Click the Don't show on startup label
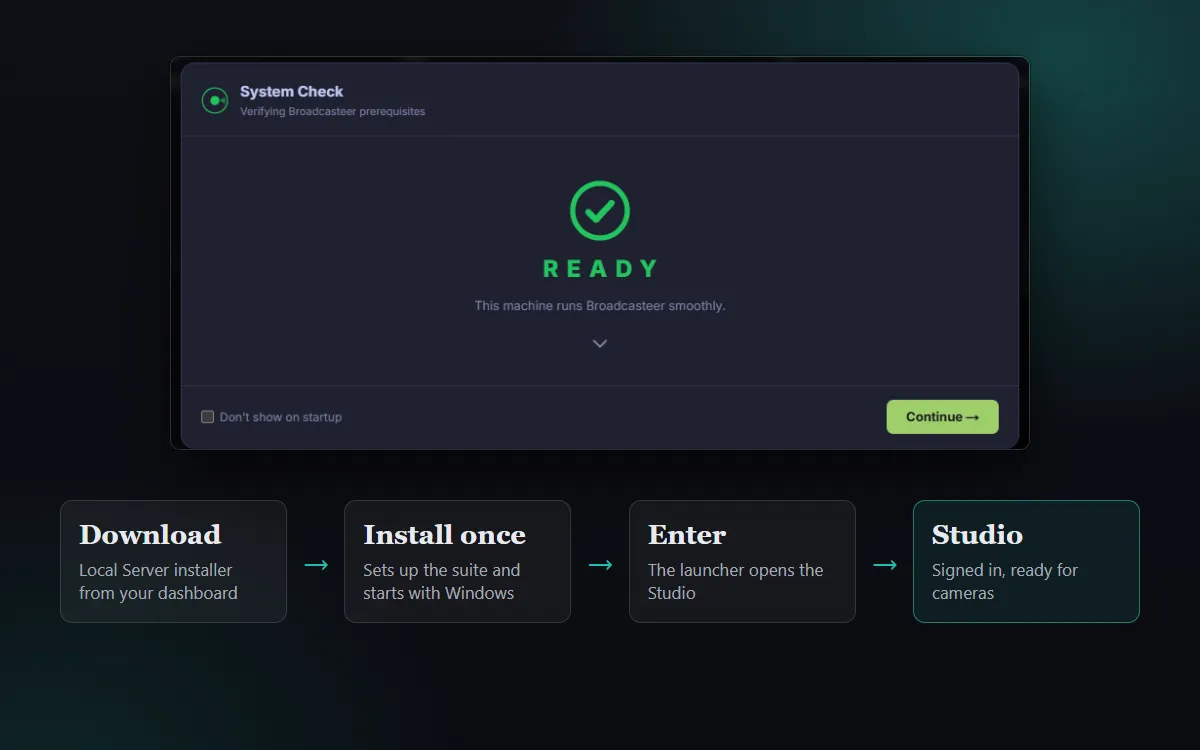1200x750 pixels. [281, 417]
